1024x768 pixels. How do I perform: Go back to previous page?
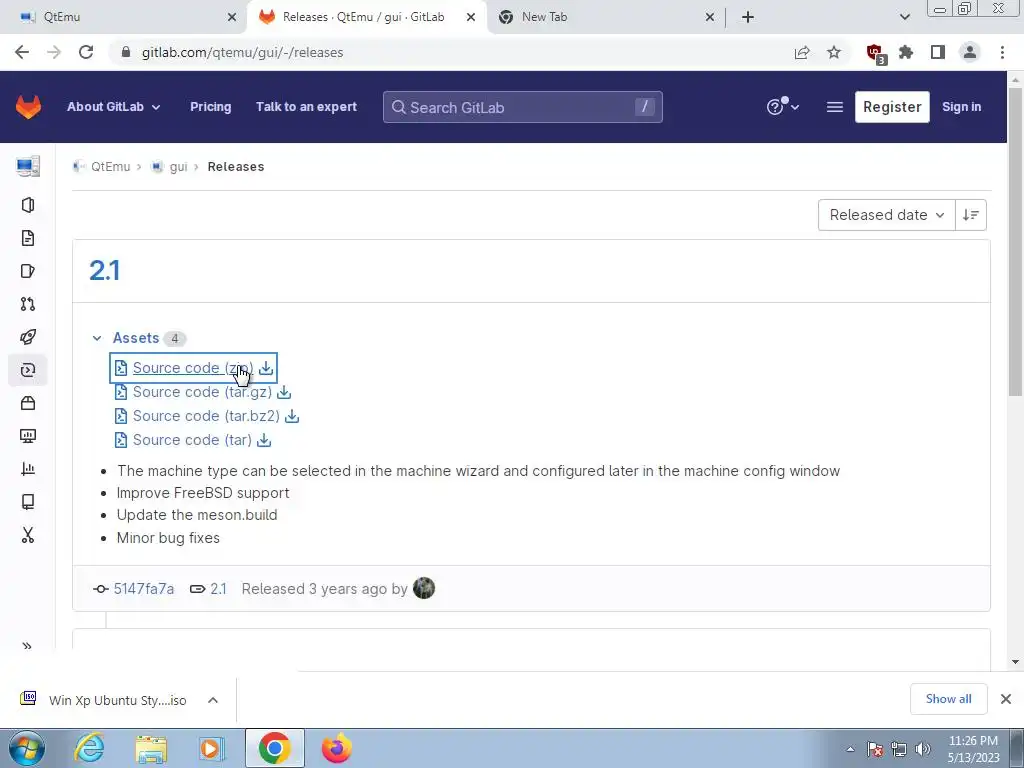(x=22, y=52)
